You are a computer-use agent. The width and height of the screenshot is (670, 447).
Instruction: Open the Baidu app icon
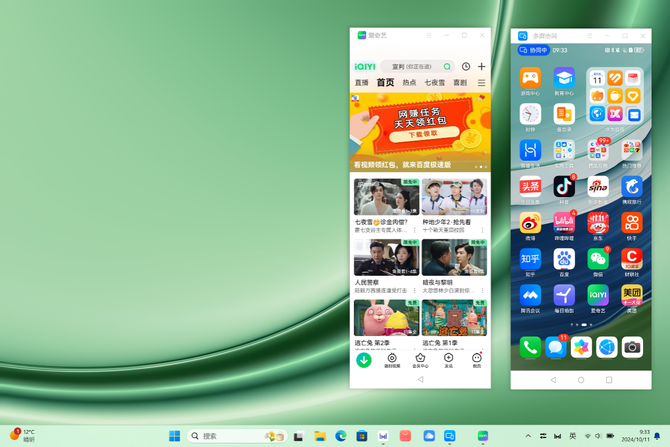click(x=564, y=258)
